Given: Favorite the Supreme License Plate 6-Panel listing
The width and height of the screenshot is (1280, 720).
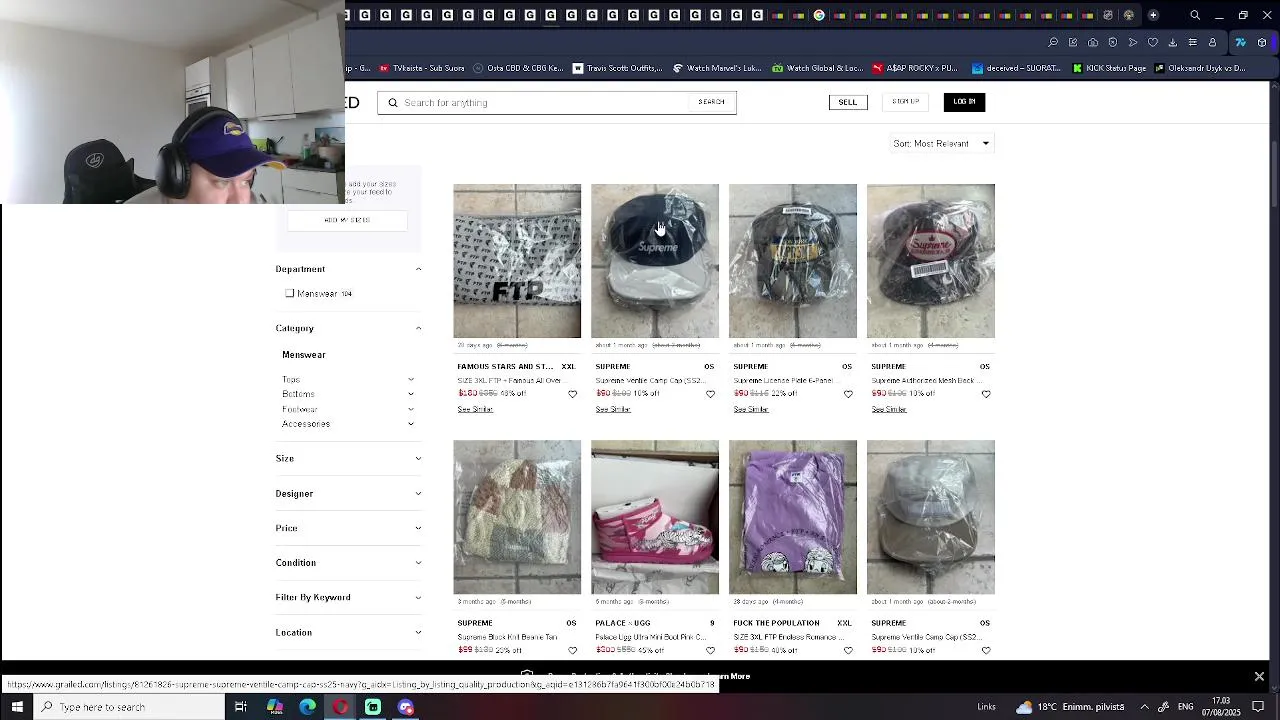Looking at the screenshot, I should coord(849,394).
